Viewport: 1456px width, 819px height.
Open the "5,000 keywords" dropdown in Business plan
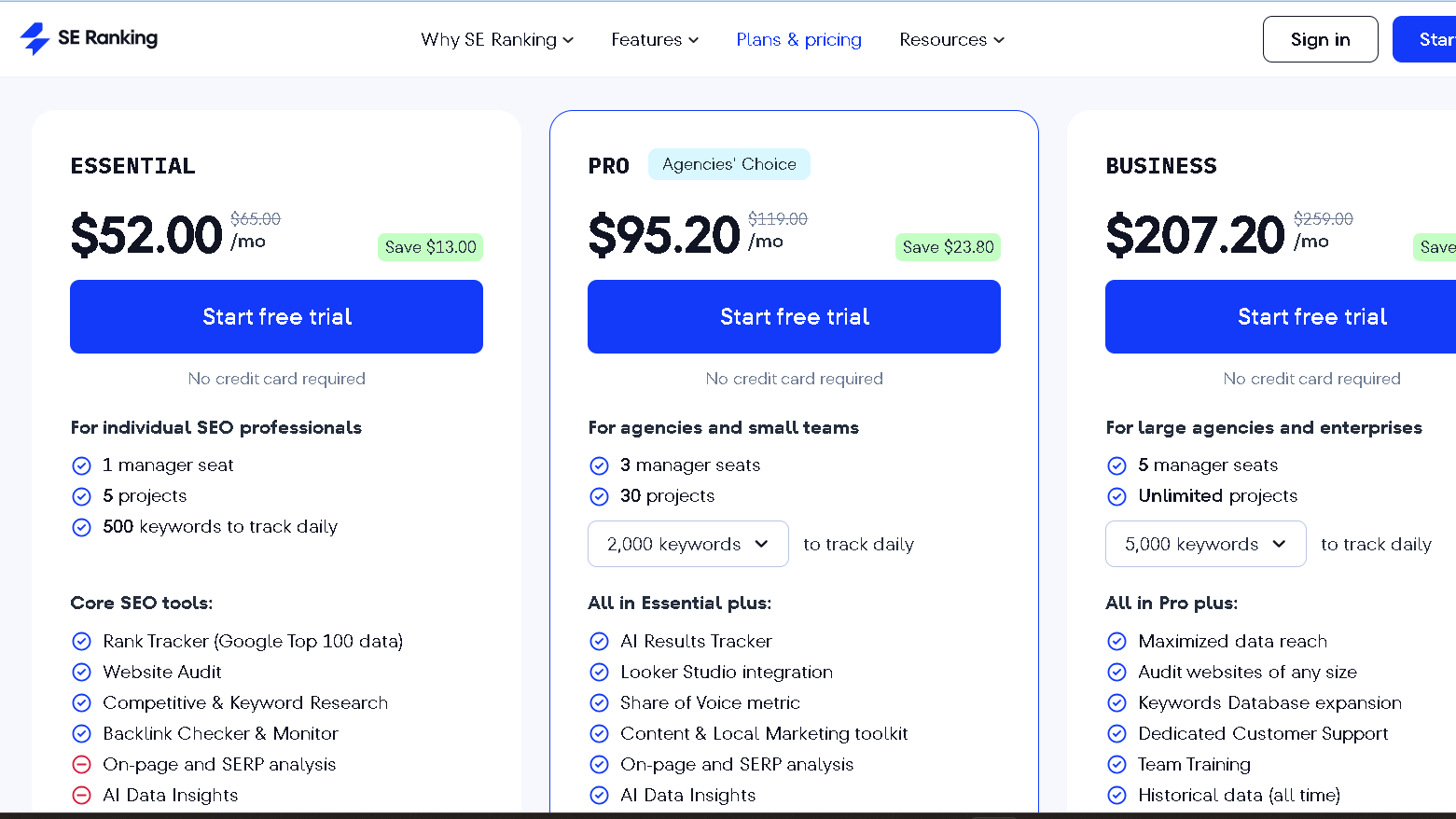pyautogui.click(x=1205, y=544)
